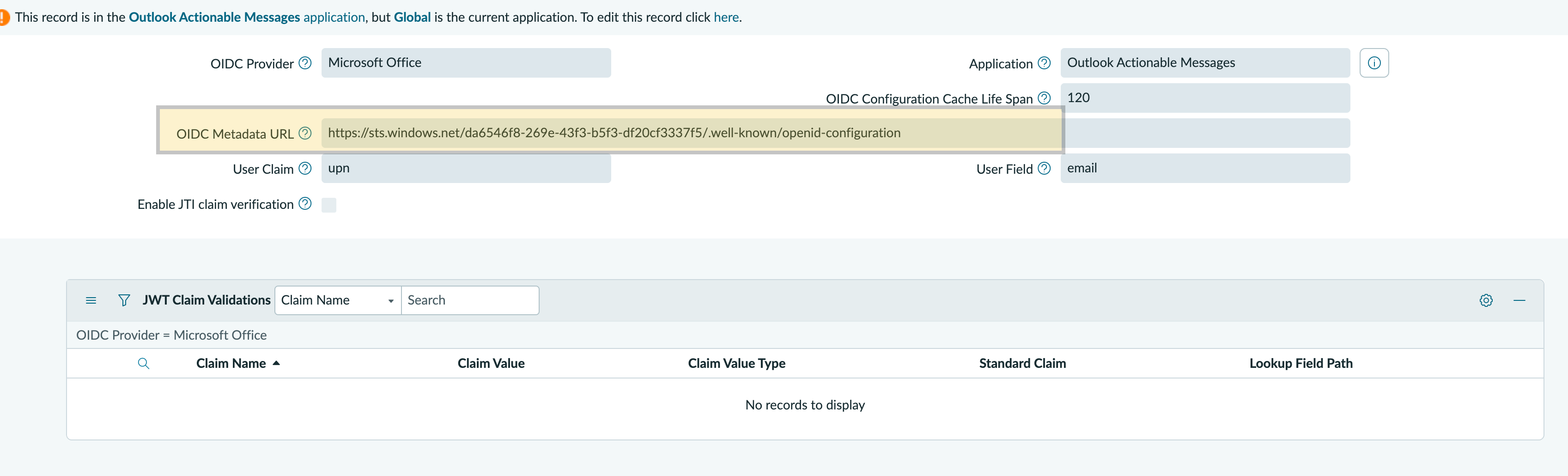Enable JTI claim verification checkbox
Image resolution: width=1568 pixels, height=476 pixels.
click(x=328, y=205)
